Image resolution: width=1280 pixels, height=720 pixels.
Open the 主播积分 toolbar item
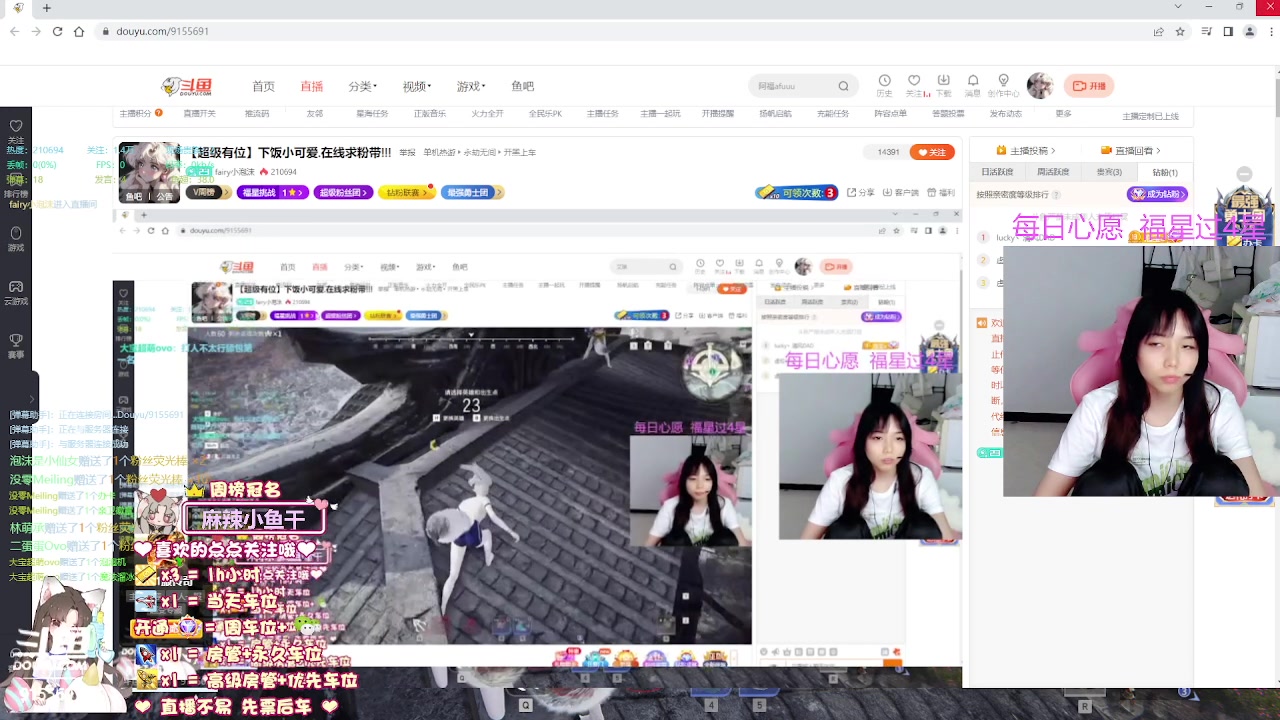pyautogui.click(x=135, y=114)
